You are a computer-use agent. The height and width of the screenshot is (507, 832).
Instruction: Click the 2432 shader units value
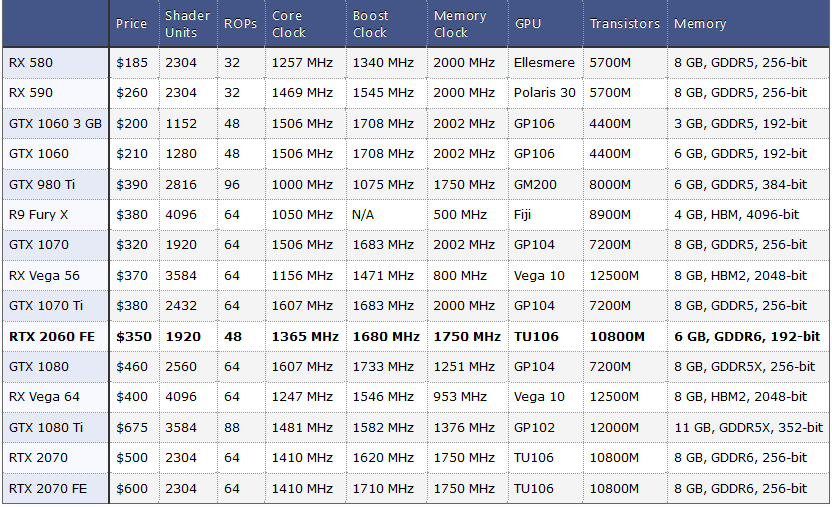pos(181,305)
